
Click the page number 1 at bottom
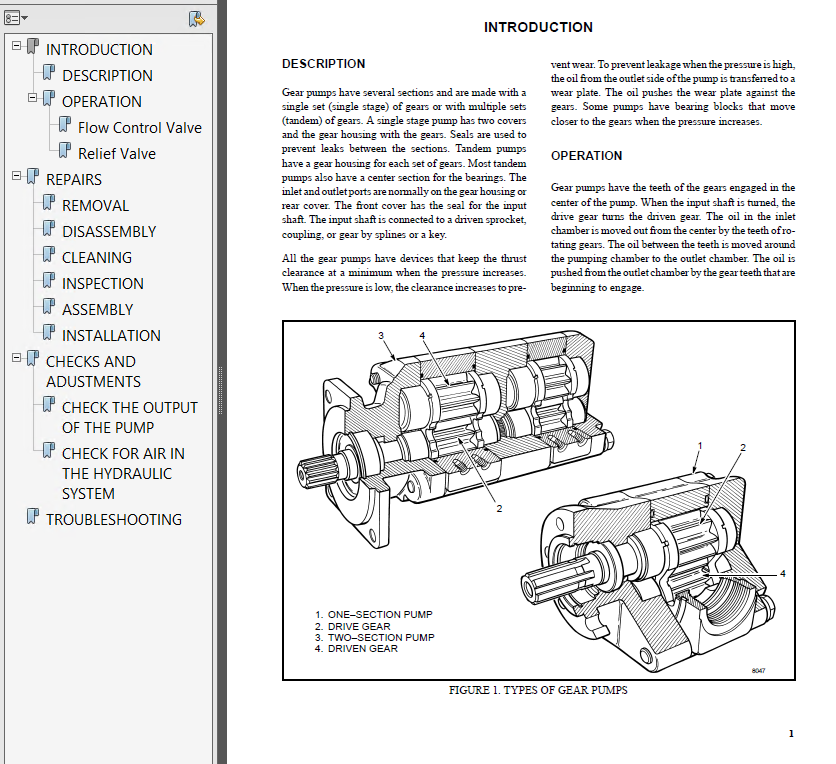[x=791, y=734]
